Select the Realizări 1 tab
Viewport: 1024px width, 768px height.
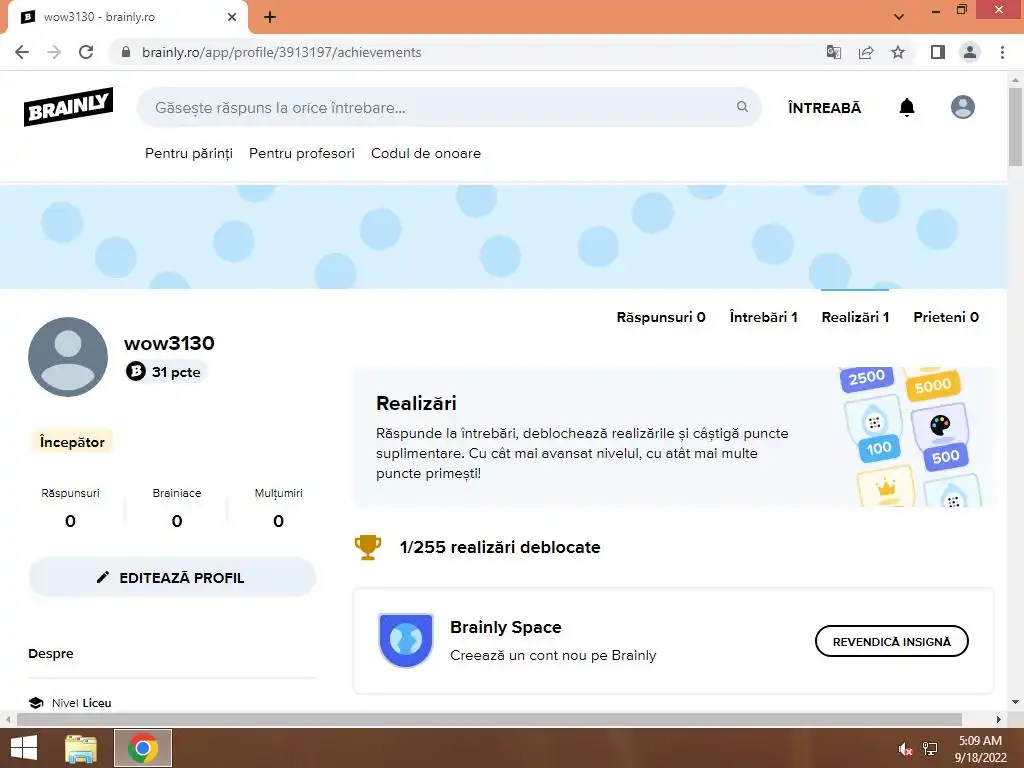855,317
